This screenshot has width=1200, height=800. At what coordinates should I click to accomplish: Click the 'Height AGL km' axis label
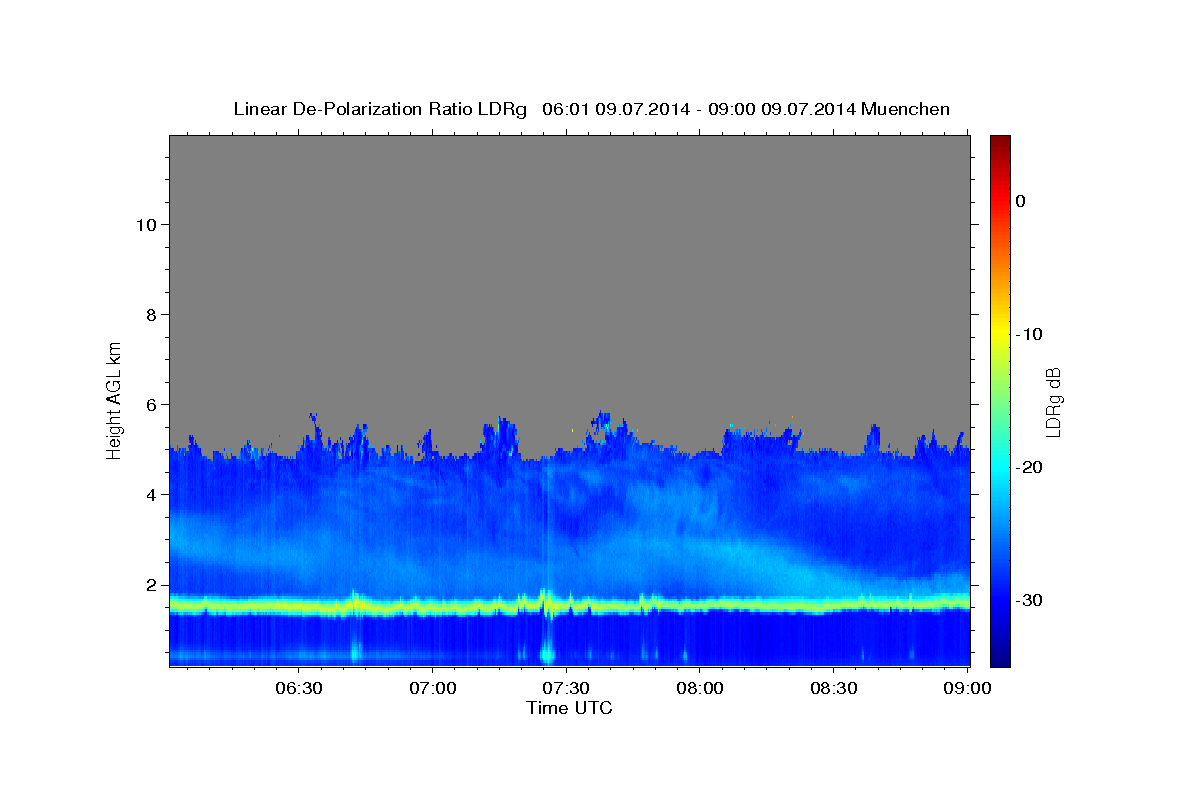click(115, 400)
